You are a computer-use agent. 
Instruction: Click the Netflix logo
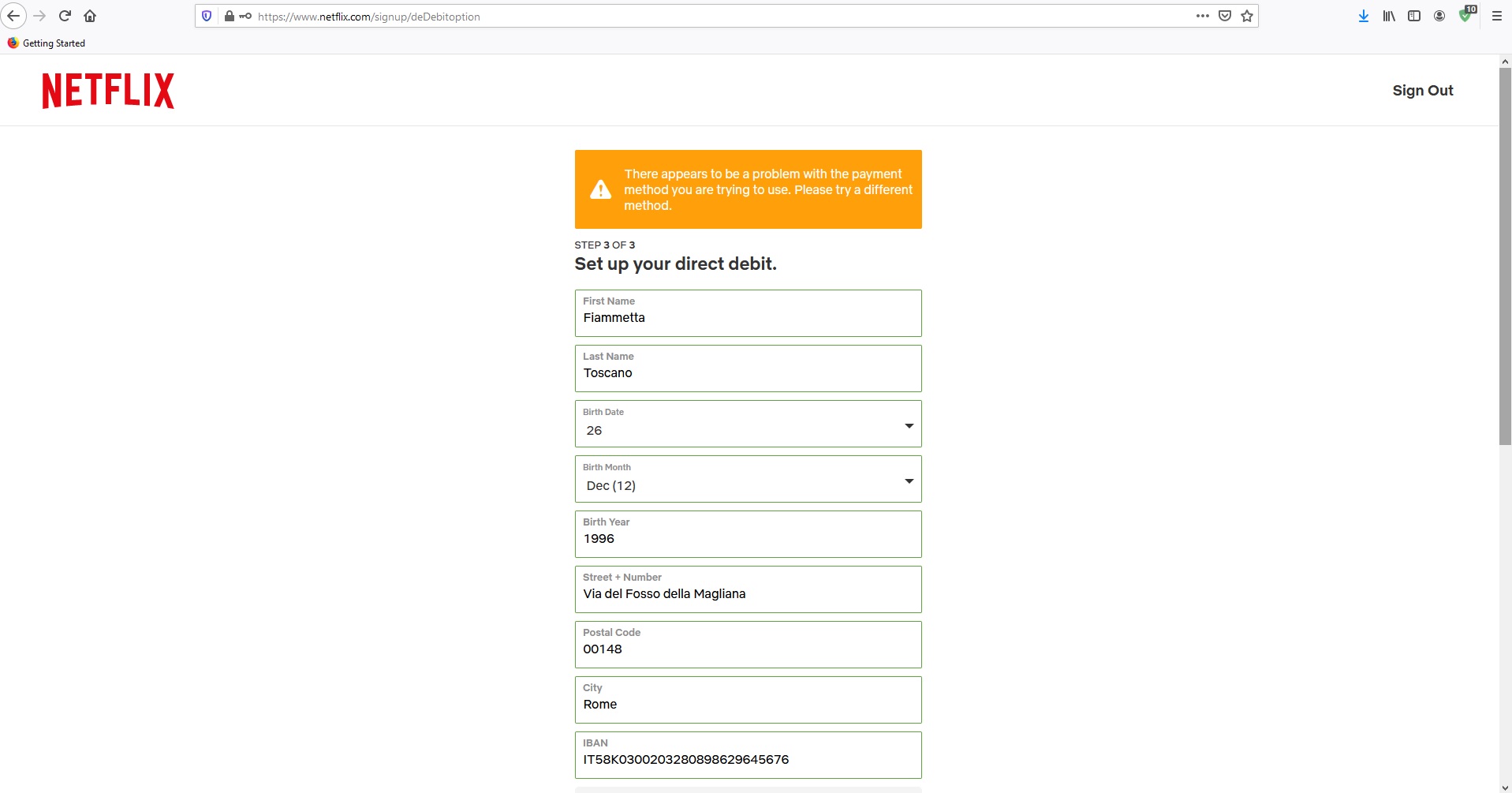pos(108,91)
